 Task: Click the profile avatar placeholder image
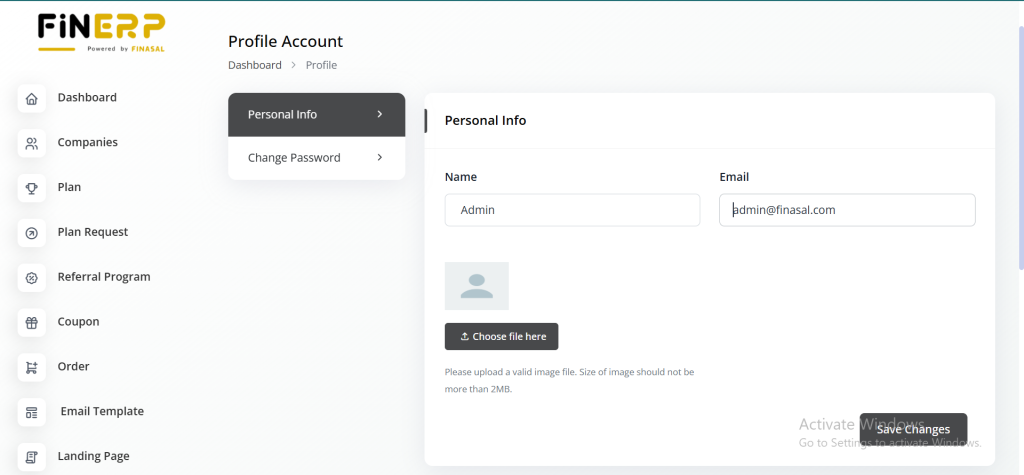[x=477, y=286]
